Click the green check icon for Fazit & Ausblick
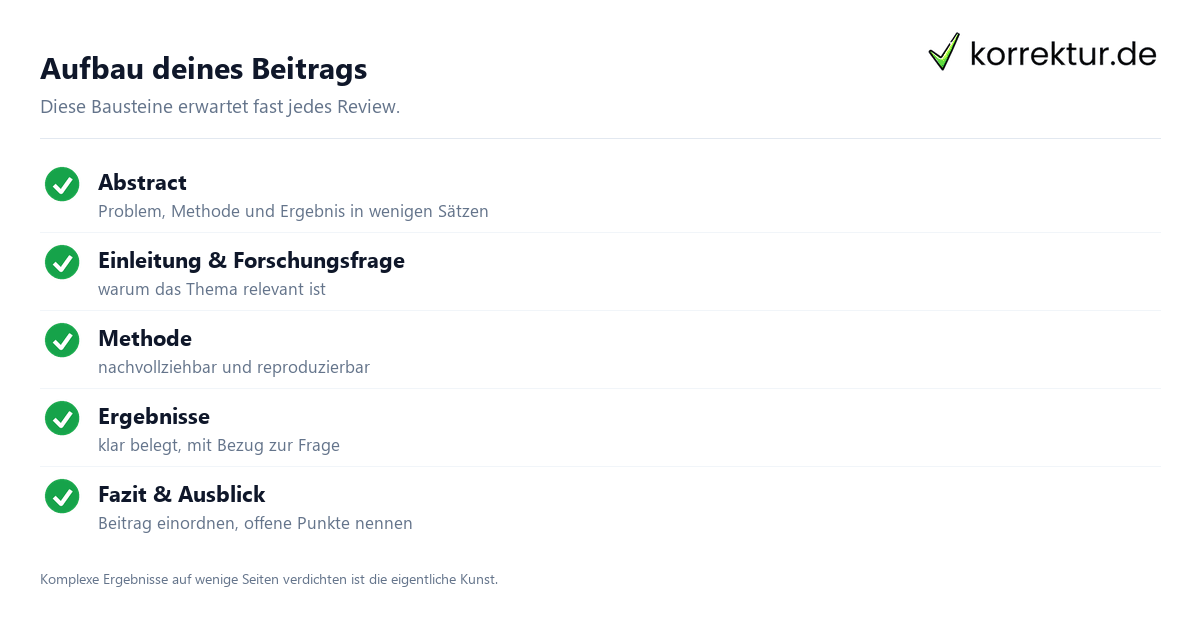 coord(62,496)
